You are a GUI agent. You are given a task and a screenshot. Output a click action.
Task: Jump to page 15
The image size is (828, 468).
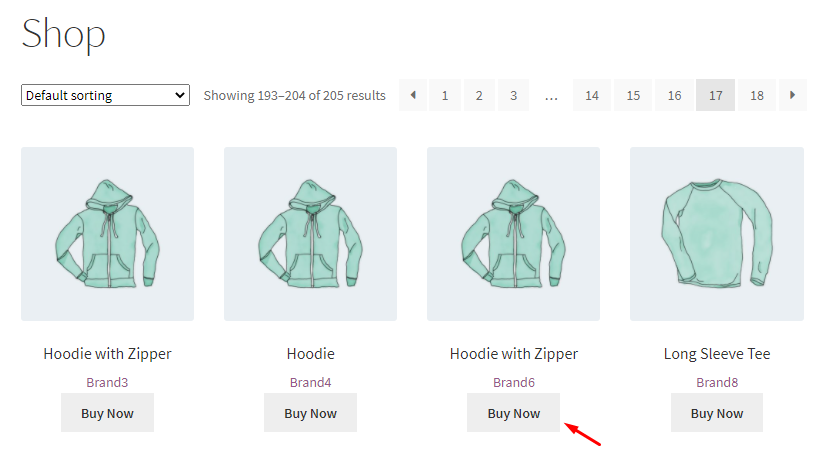[633, 95]
